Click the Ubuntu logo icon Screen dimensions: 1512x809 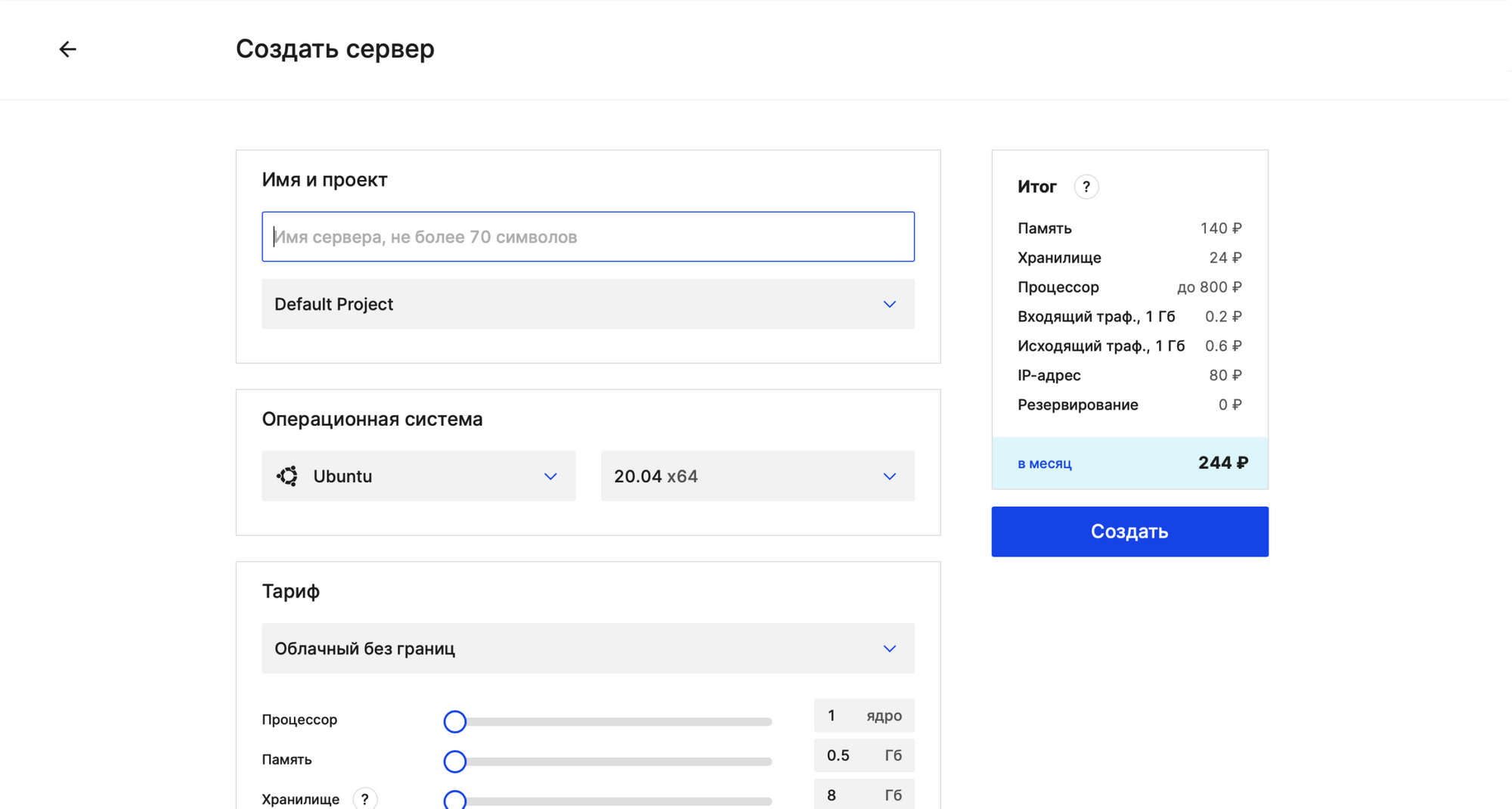coord(287,476)
